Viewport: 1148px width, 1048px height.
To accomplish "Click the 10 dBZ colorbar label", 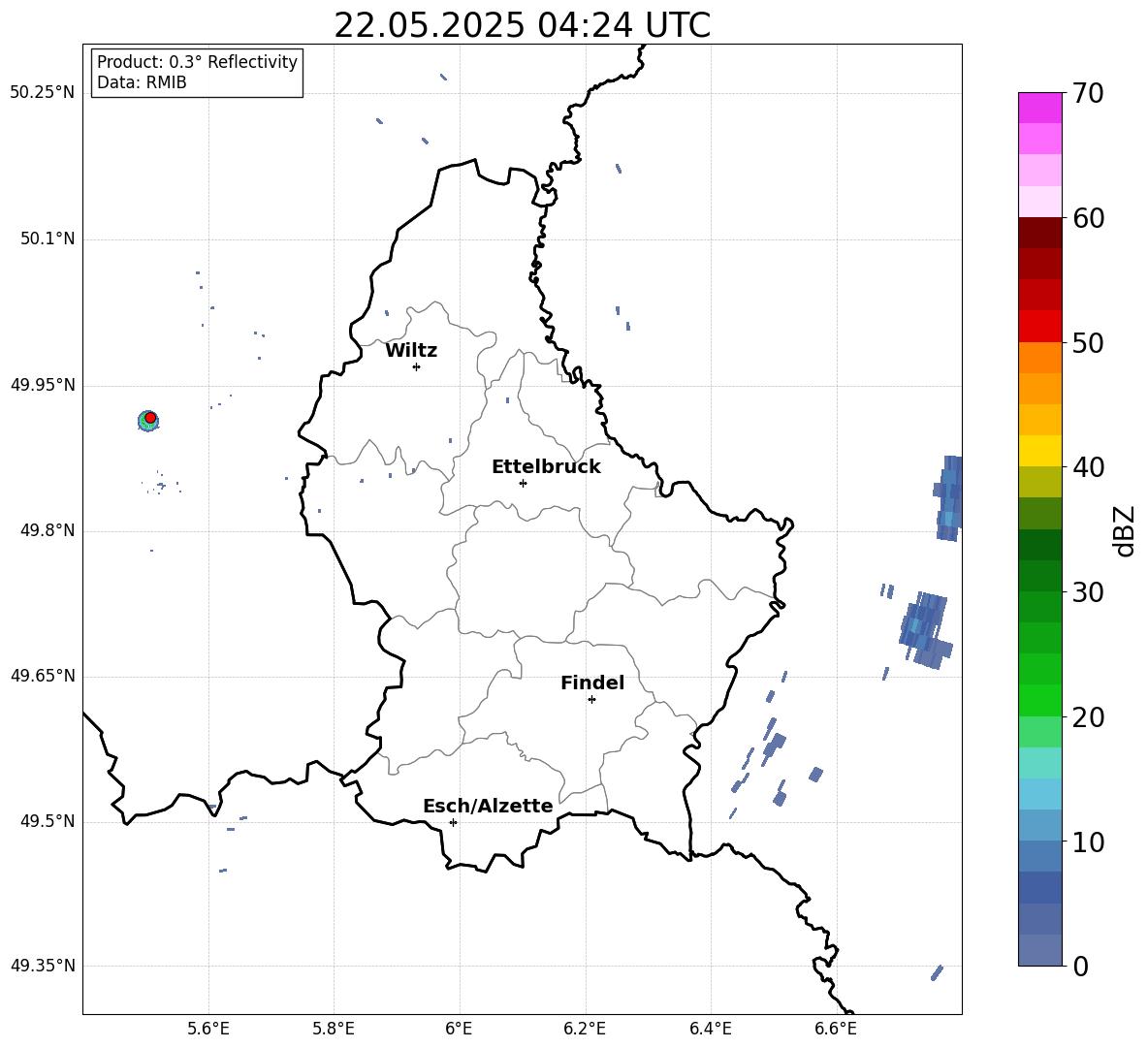I will [x=1088, y=842].
